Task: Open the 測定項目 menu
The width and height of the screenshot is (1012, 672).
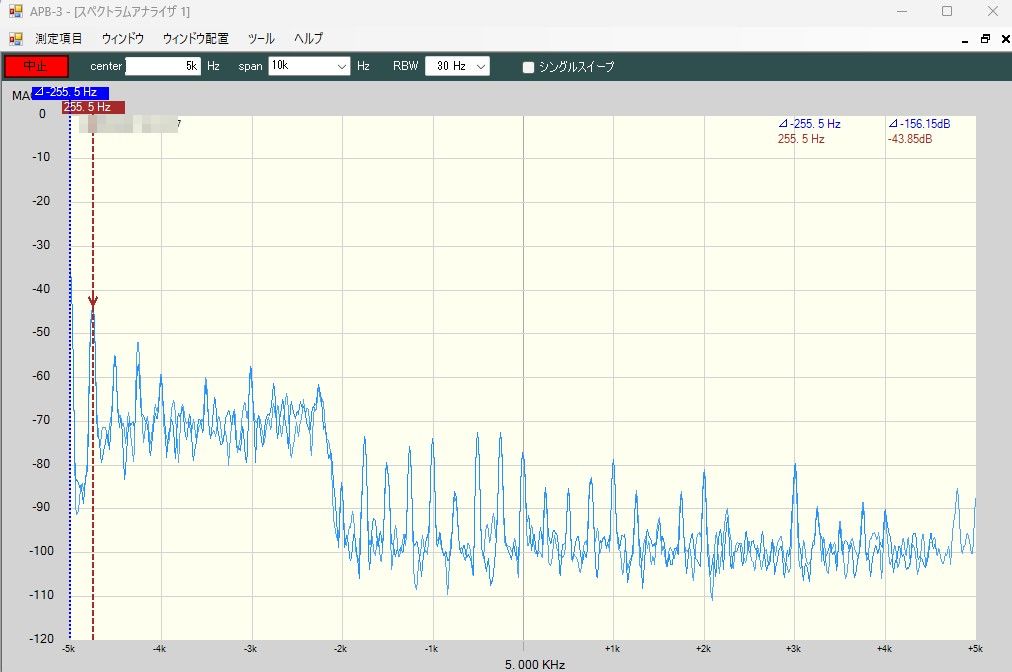Action: (59, 39)
